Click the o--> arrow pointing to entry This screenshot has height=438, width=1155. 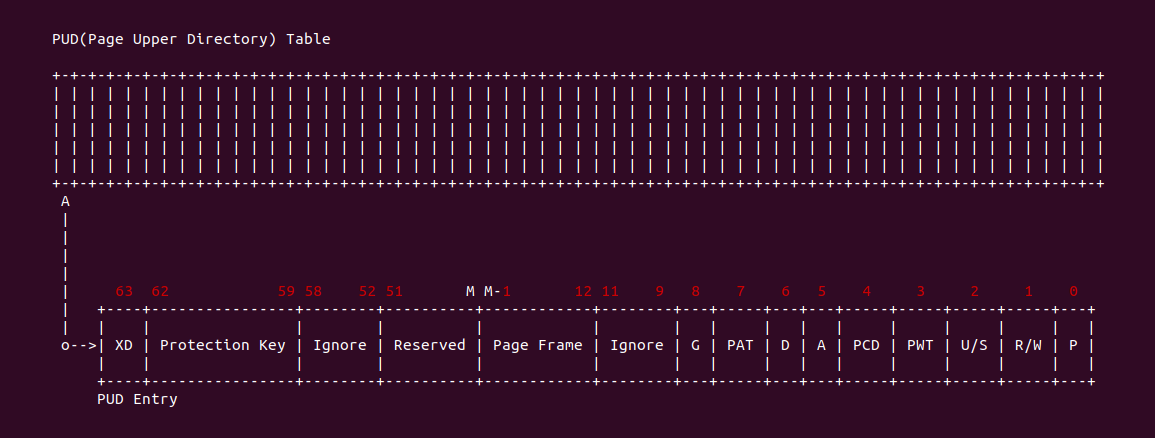(79, 345)
